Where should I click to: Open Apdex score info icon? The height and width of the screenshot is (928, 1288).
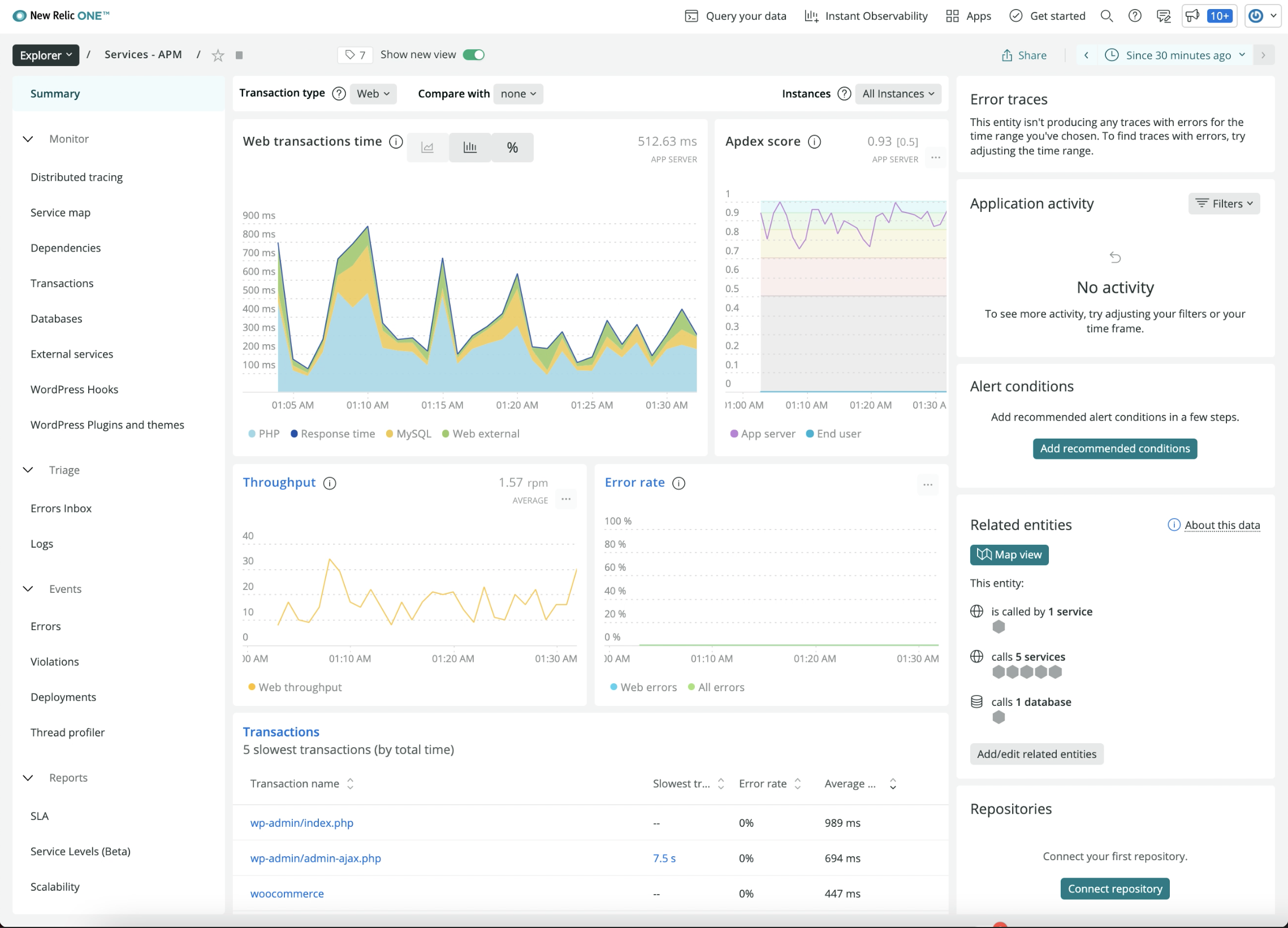click(x=814, y=141)
